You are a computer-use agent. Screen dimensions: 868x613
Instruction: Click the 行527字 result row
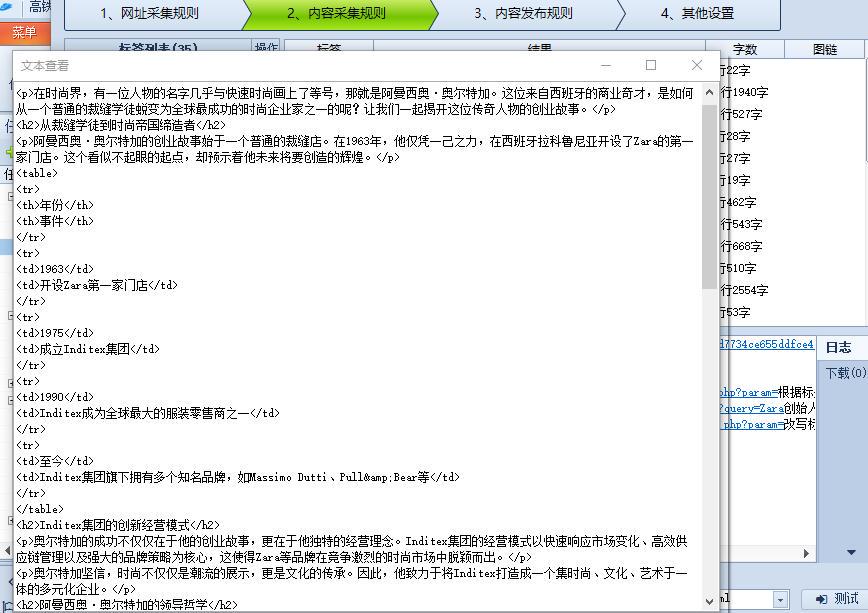pyautogui.click(x=741, y=114)
